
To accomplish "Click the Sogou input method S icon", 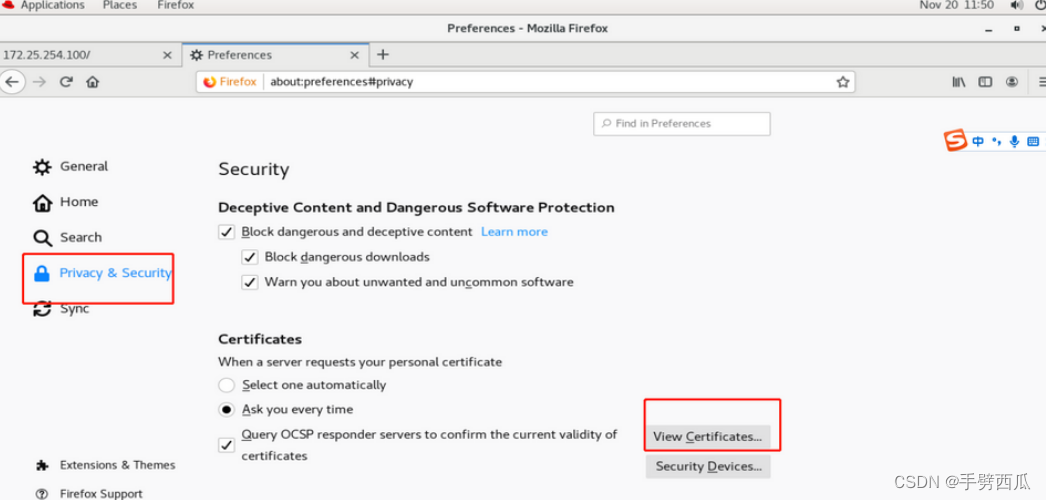I will [x=955, y=141].
